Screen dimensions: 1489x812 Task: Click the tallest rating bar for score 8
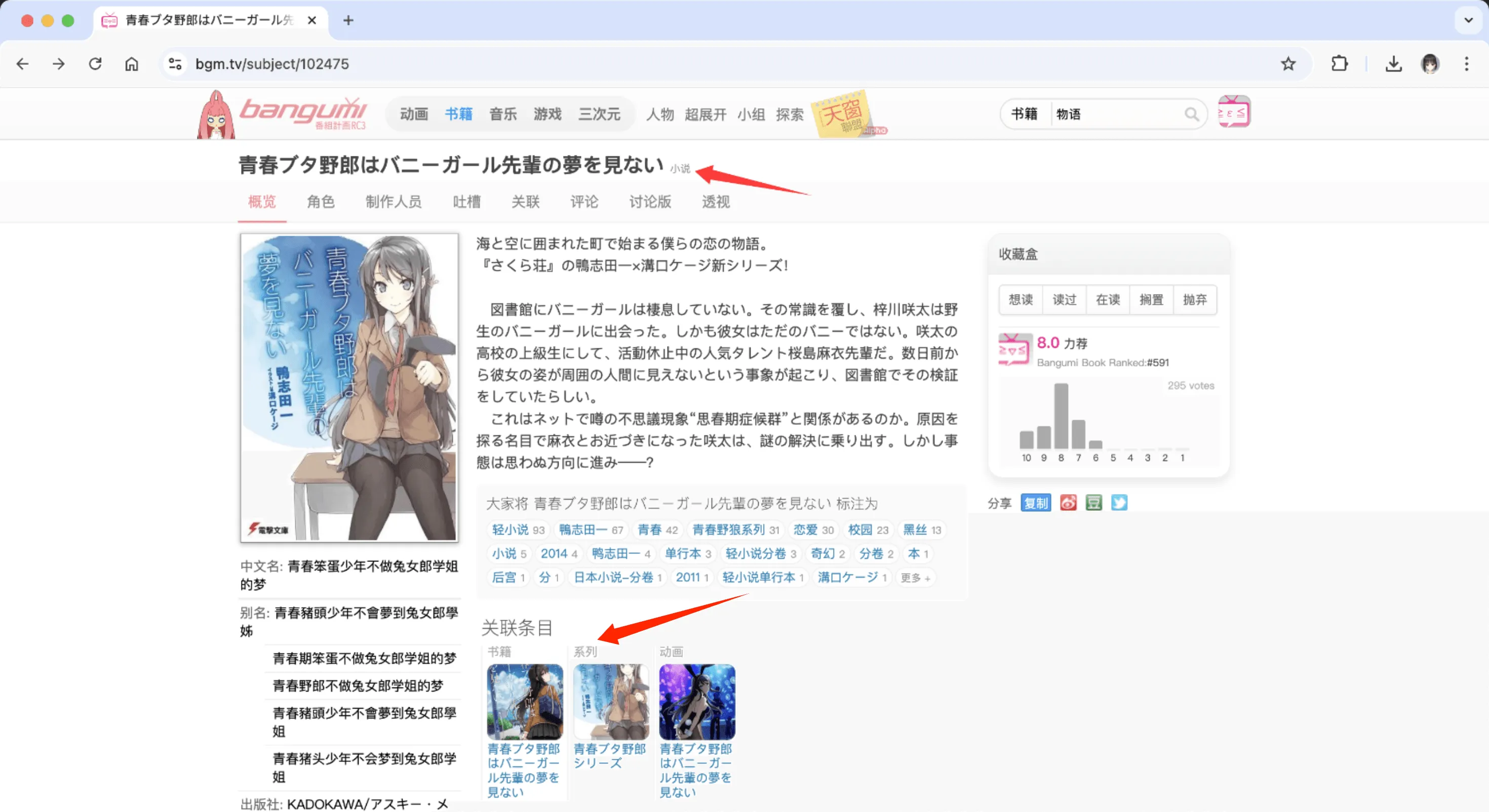(1061, 416)
